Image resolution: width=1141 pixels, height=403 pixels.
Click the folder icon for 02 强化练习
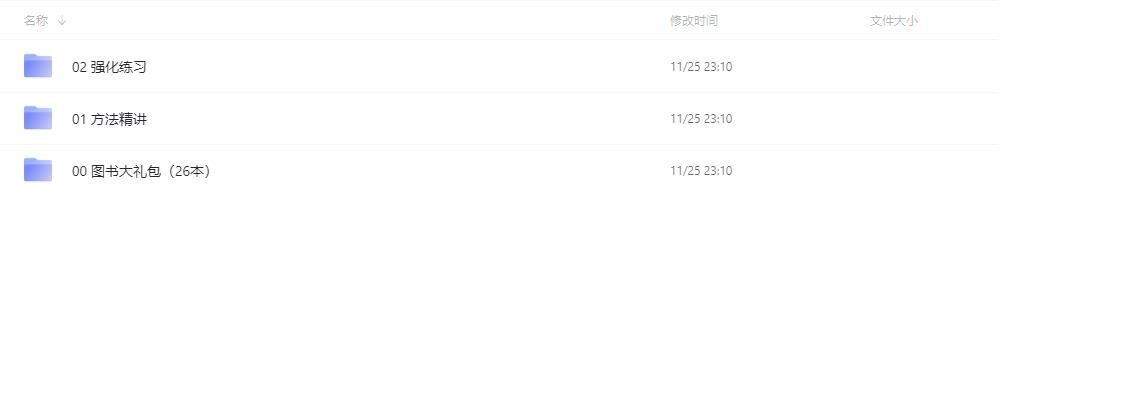tap(38, 66)
